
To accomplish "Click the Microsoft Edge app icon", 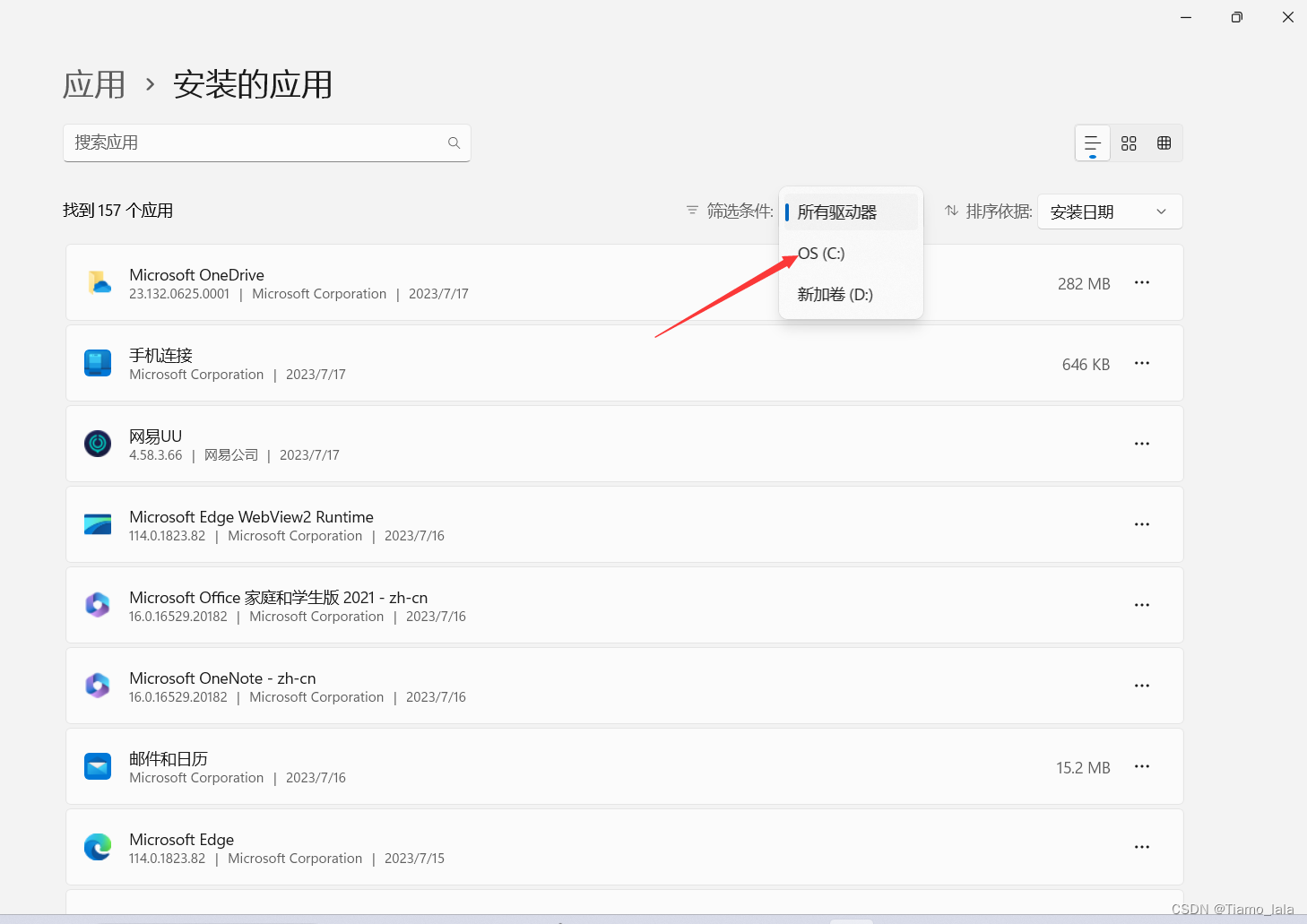I will pos(98,847).
